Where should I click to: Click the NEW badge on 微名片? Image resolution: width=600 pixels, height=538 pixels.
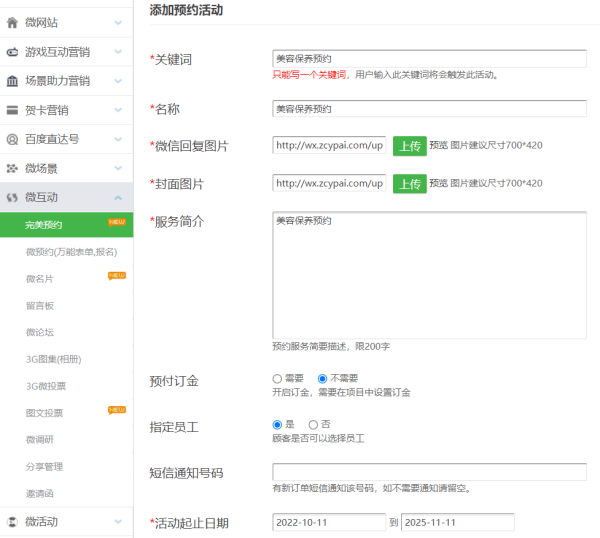(117, 276)
